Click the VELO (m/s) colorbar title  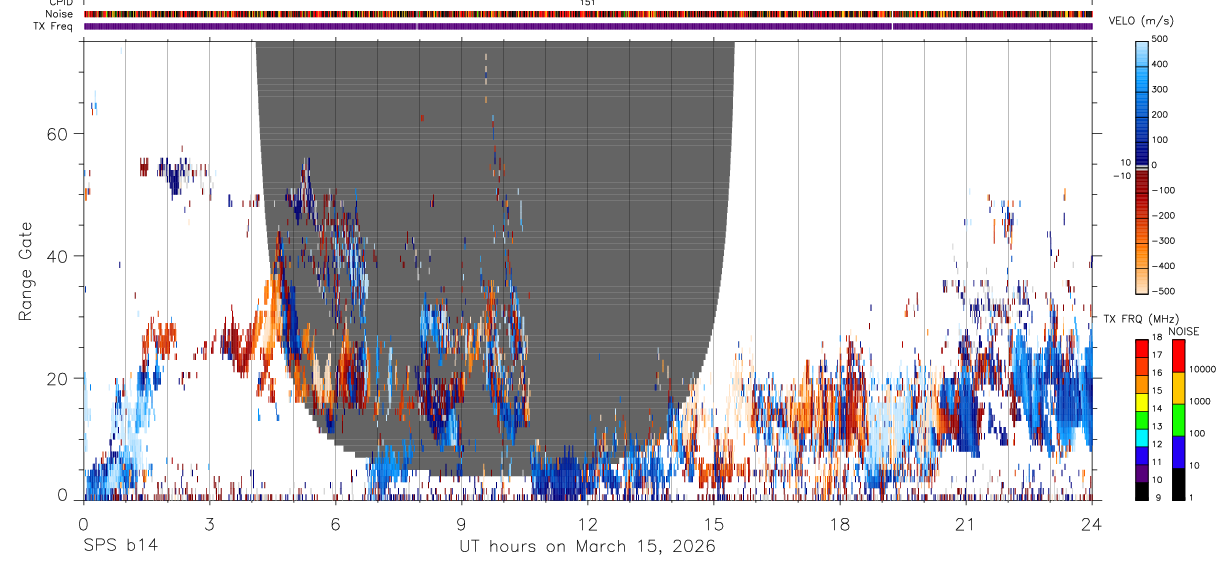pyautogui.click(x=1141, y=20)
